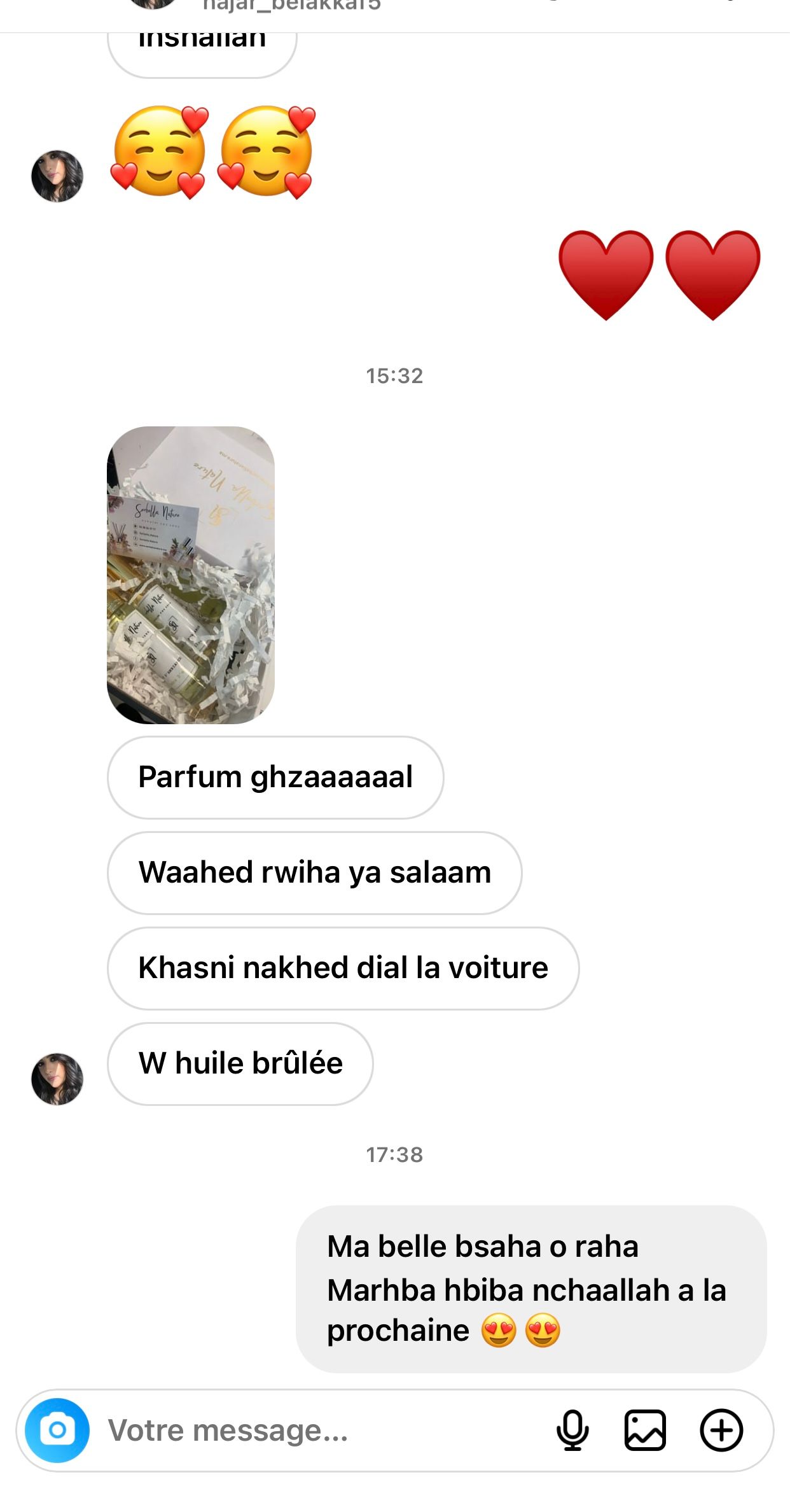
Task: Tap the 'W huile brûlée' message bubble
Action: tap(240, 1063)
